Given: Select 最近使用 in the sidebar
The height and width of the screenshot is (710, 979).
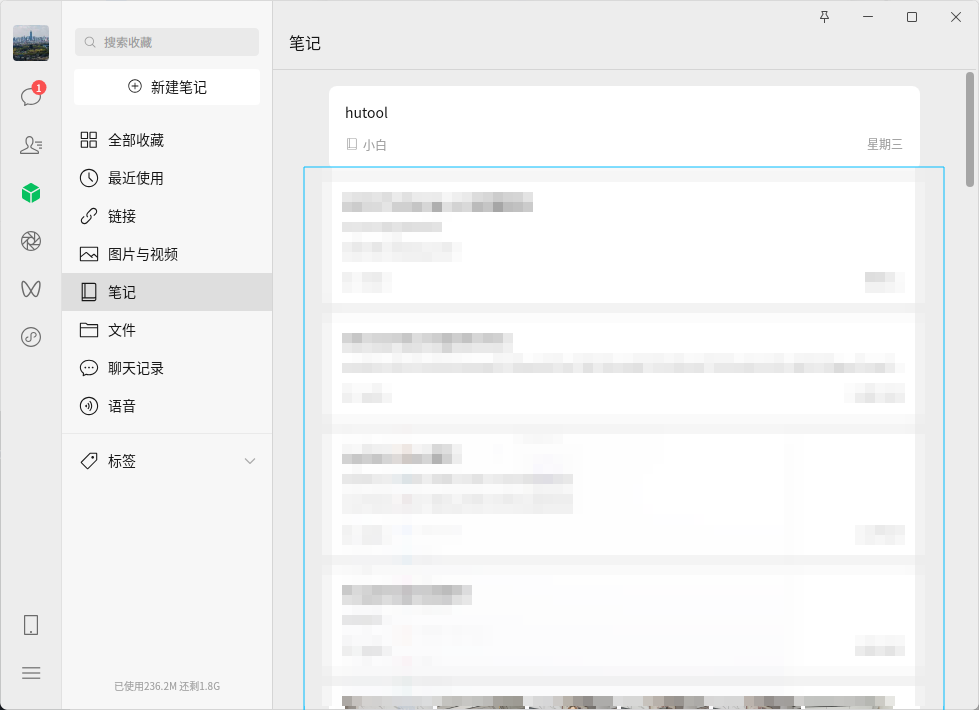Looking at the screenshot, I should [167, 178].
